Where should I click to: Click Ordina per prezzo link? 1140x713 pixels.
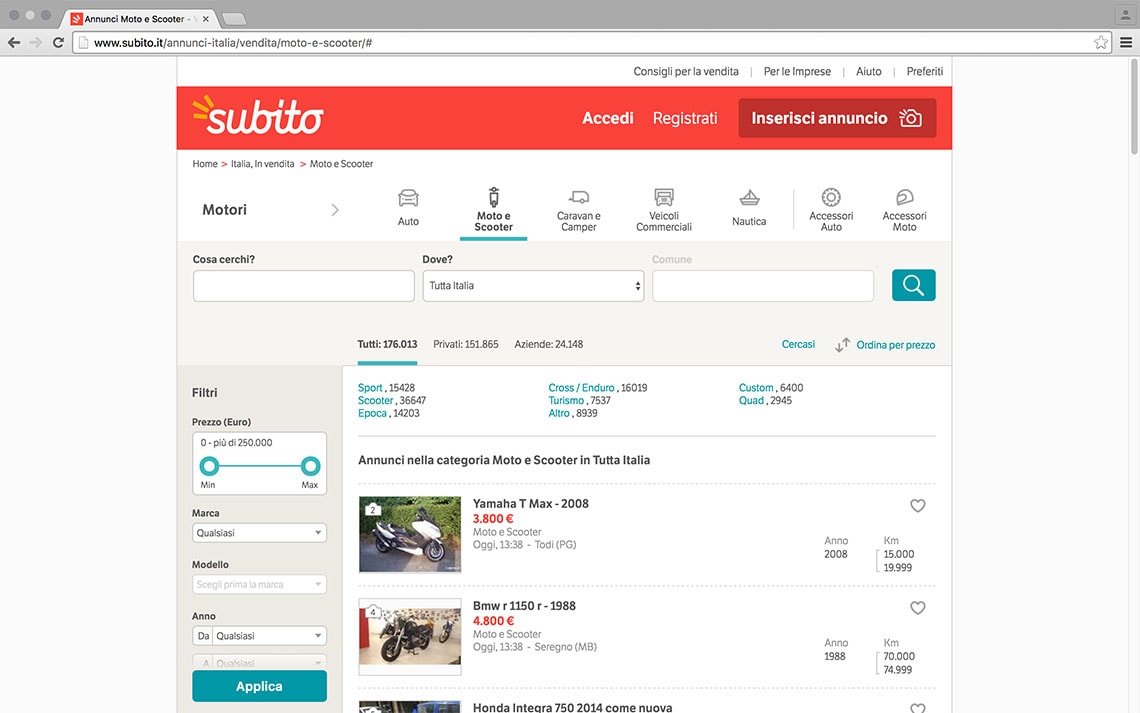(896, 345)
